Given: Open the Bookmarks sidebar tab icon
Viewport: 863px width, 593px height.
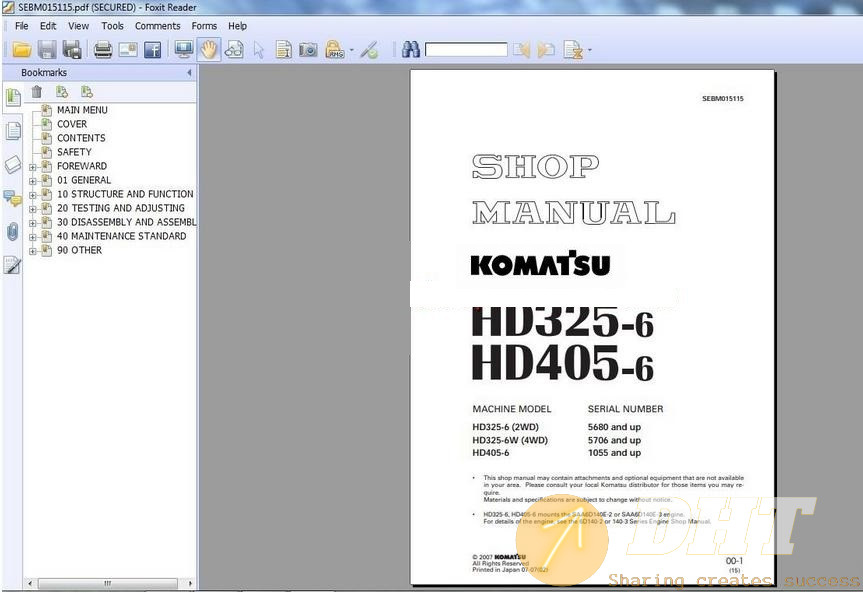Looking at the screenshot, I should [13, 97].
